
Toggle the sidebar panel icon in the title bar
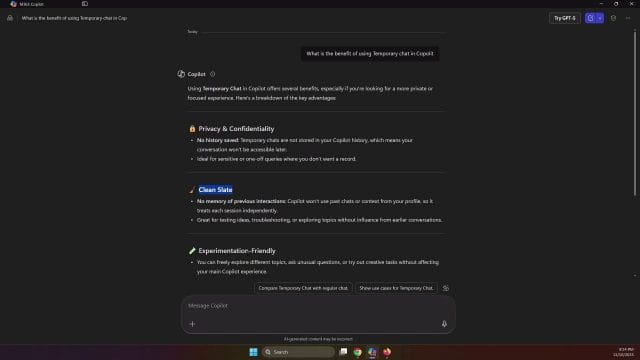84,4
